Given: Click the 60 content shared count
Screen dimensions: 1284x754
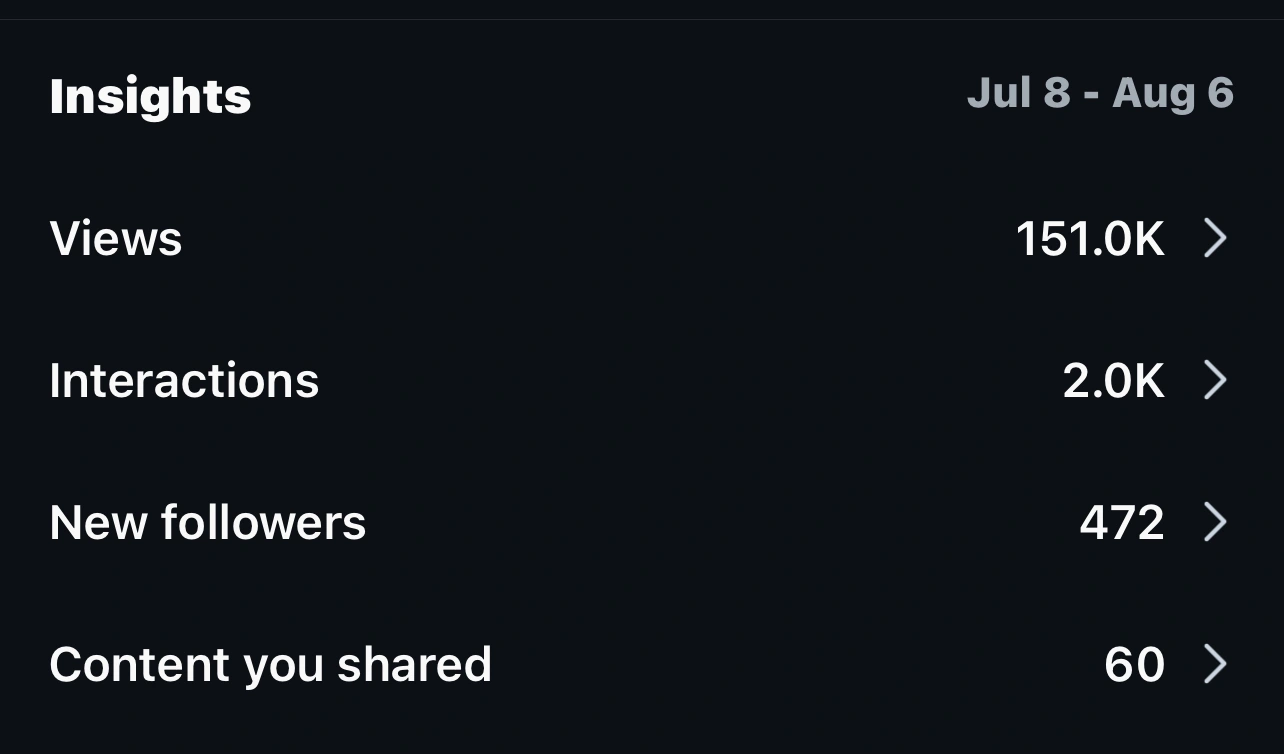Looking at the screenshot, I should [x=1134, y=665].
